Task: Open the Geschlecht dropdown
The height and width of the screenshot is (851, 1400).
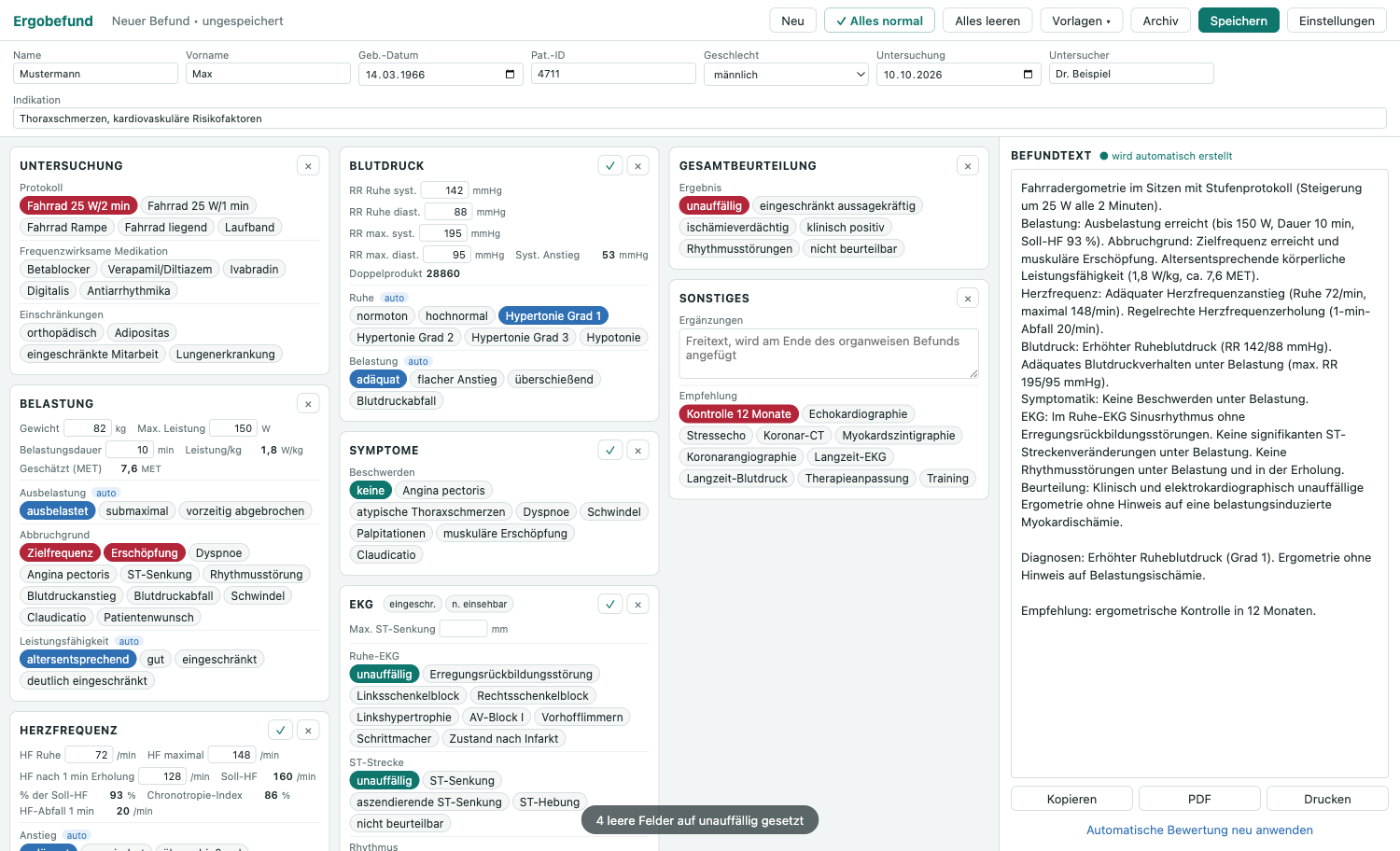Action: pos(787,75)
